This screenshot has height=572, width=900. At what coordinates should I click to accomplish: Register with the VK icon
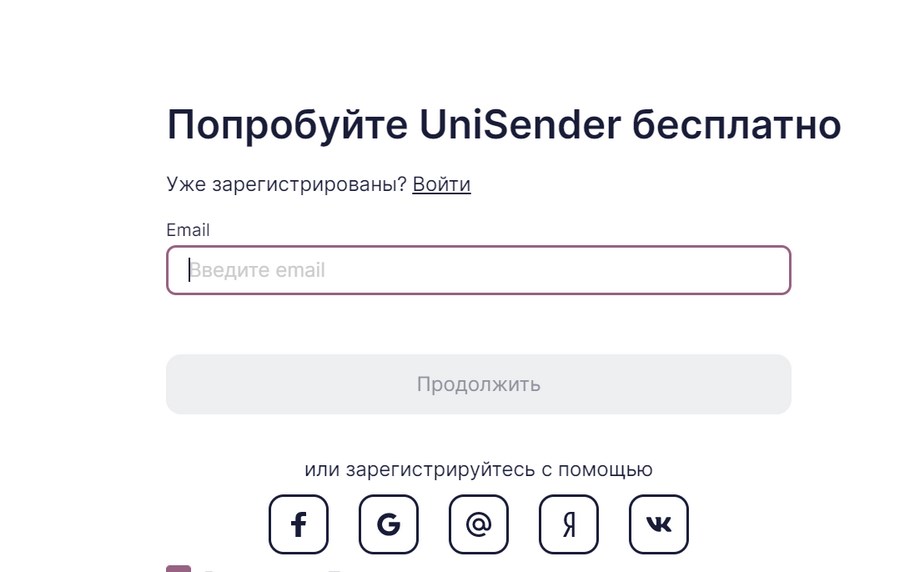pyautogui.click(x=658, y=524)
